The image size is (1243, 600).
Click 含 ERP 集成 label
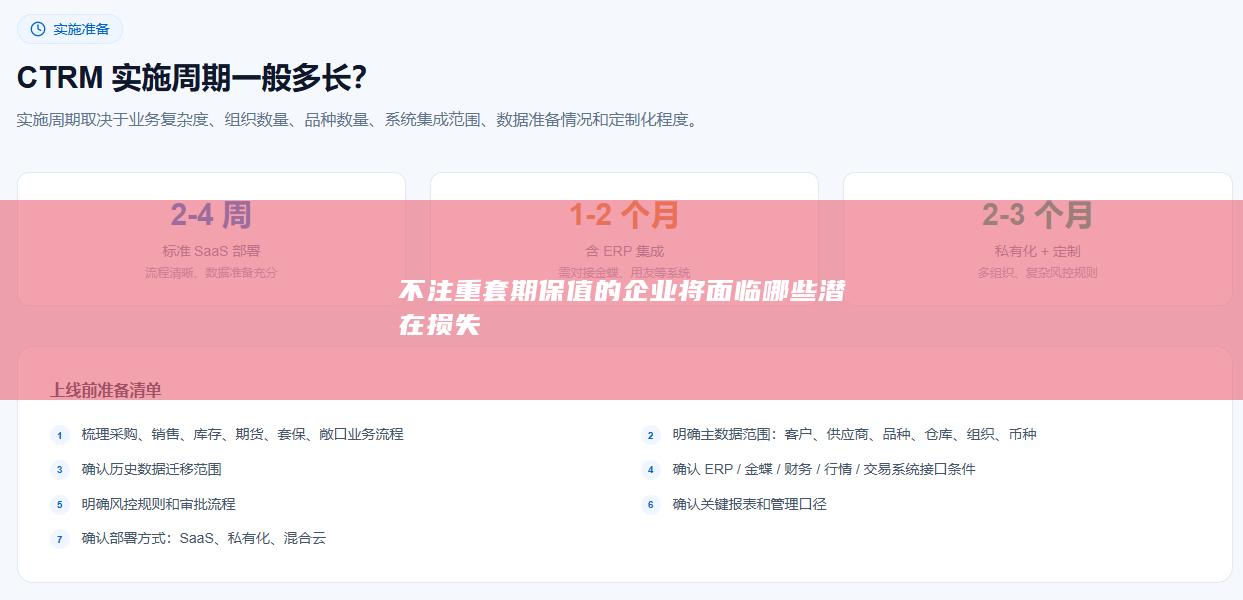point(624,251)
